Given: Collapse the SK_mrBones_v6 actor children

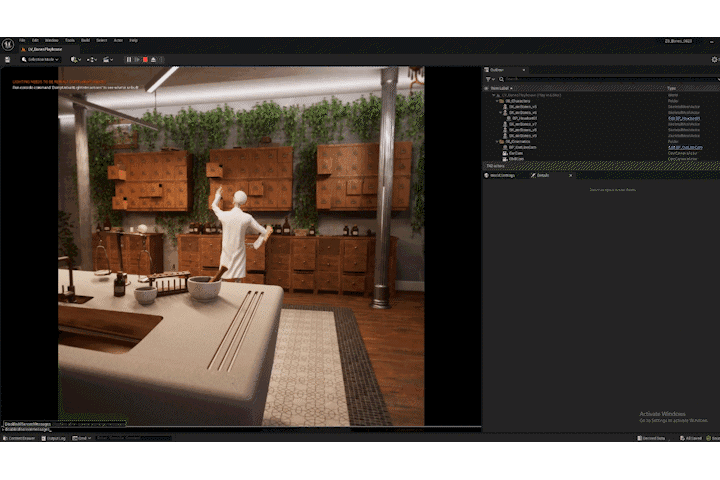Looking at the screenshot, I should pos(501,113).
